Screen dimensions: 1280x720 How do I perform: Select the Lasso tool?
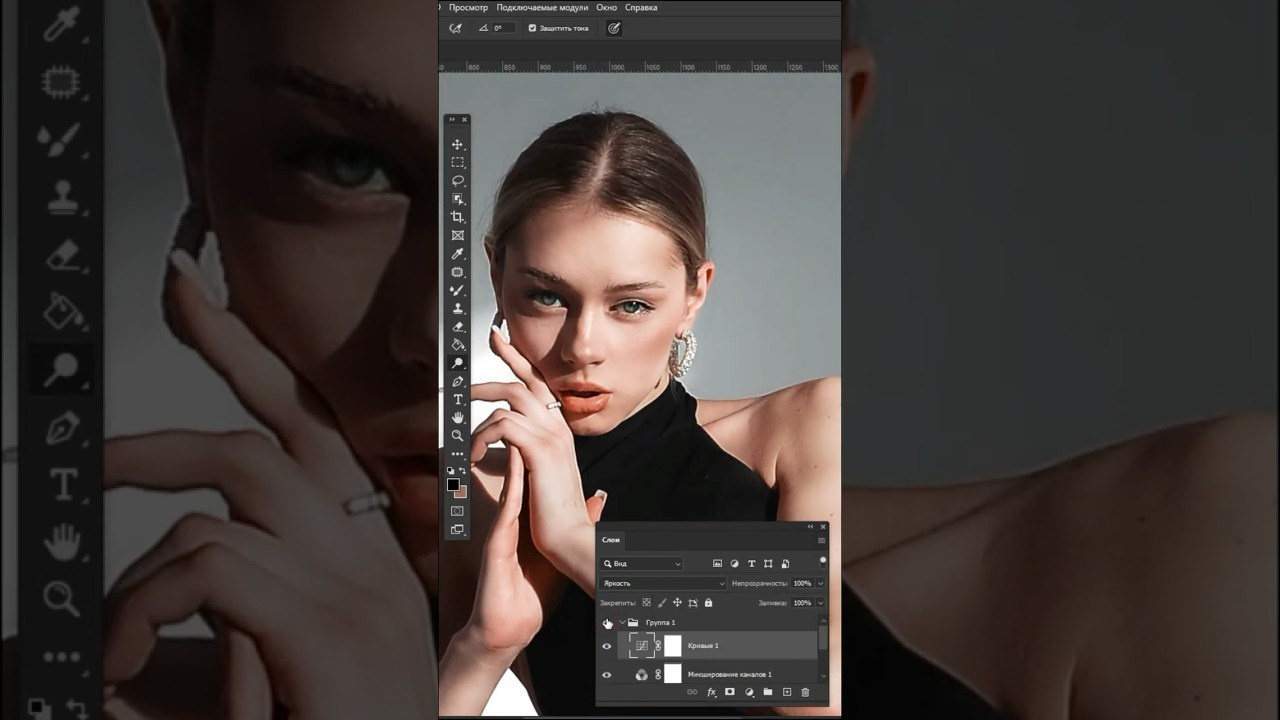coord(457,180)
